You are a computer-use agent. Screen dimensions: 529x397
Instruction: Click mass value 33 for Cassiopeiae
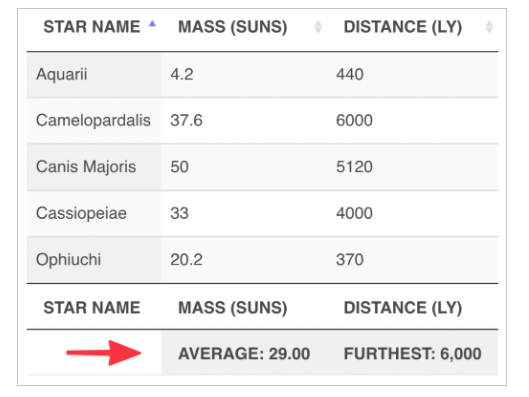(x=179, y=213)
